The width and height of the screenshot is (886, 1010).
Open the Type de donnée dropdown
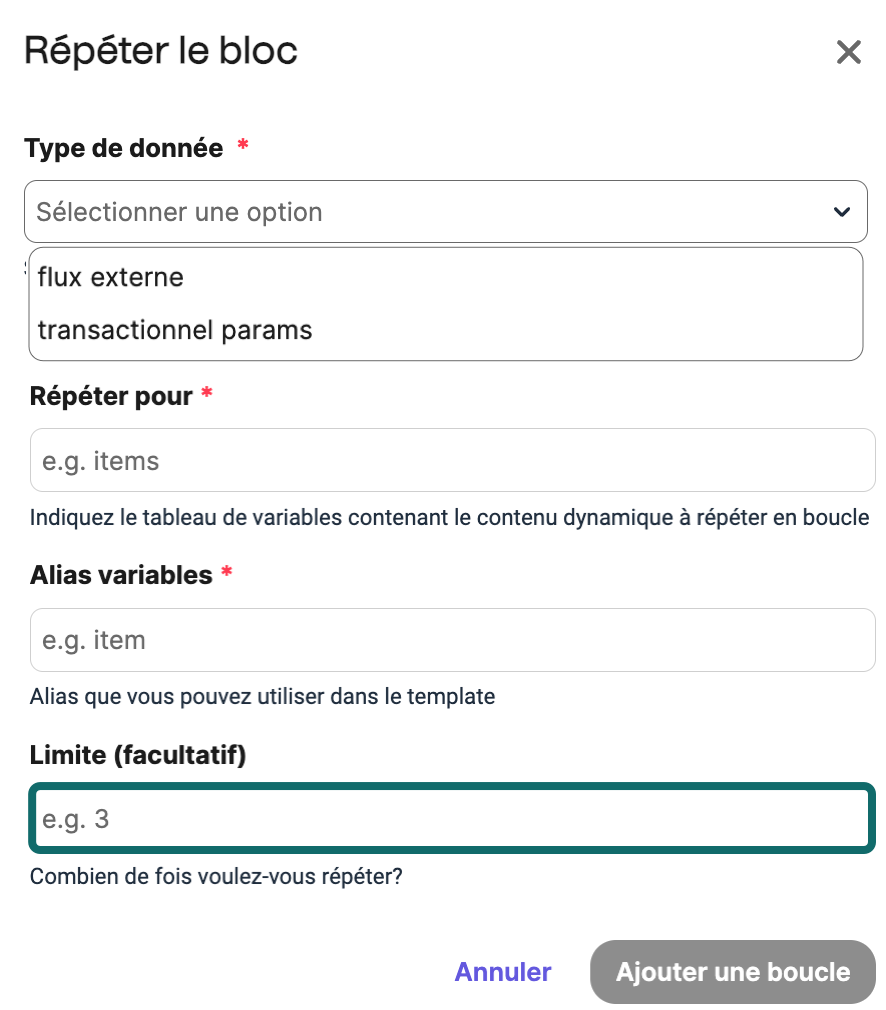coord(445,211)
